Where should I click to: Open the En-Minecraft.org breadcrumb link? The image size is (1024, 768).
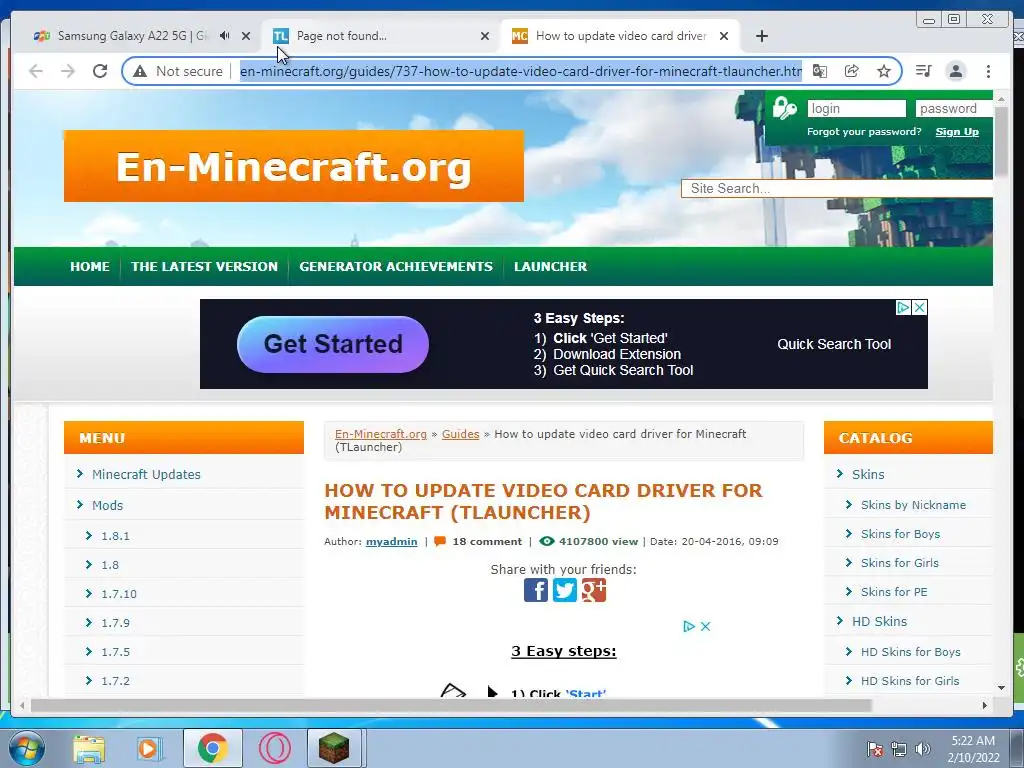point(381,434)
